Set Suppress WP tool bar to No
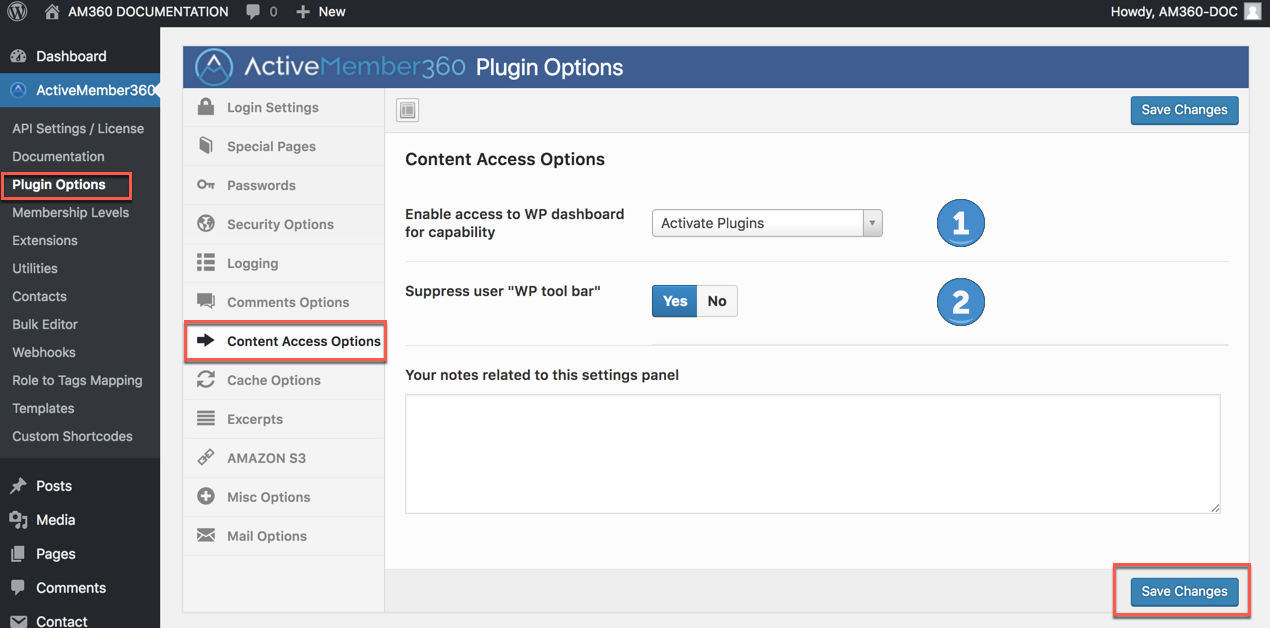1270x628 pixels. click(717, 301)
